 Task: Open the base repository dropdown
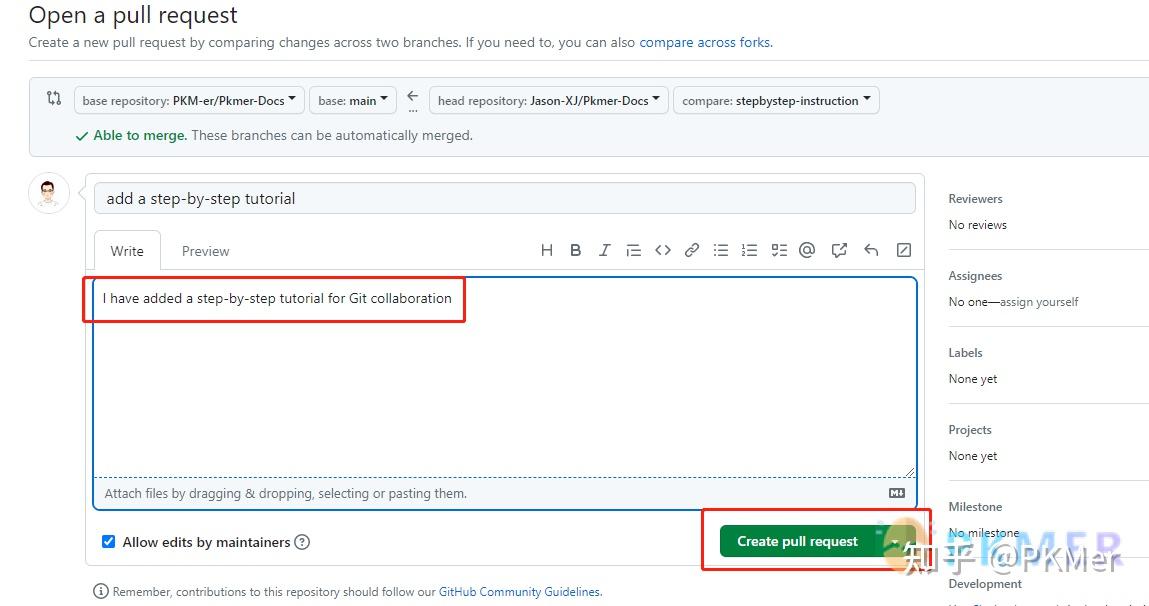point(189,100)
